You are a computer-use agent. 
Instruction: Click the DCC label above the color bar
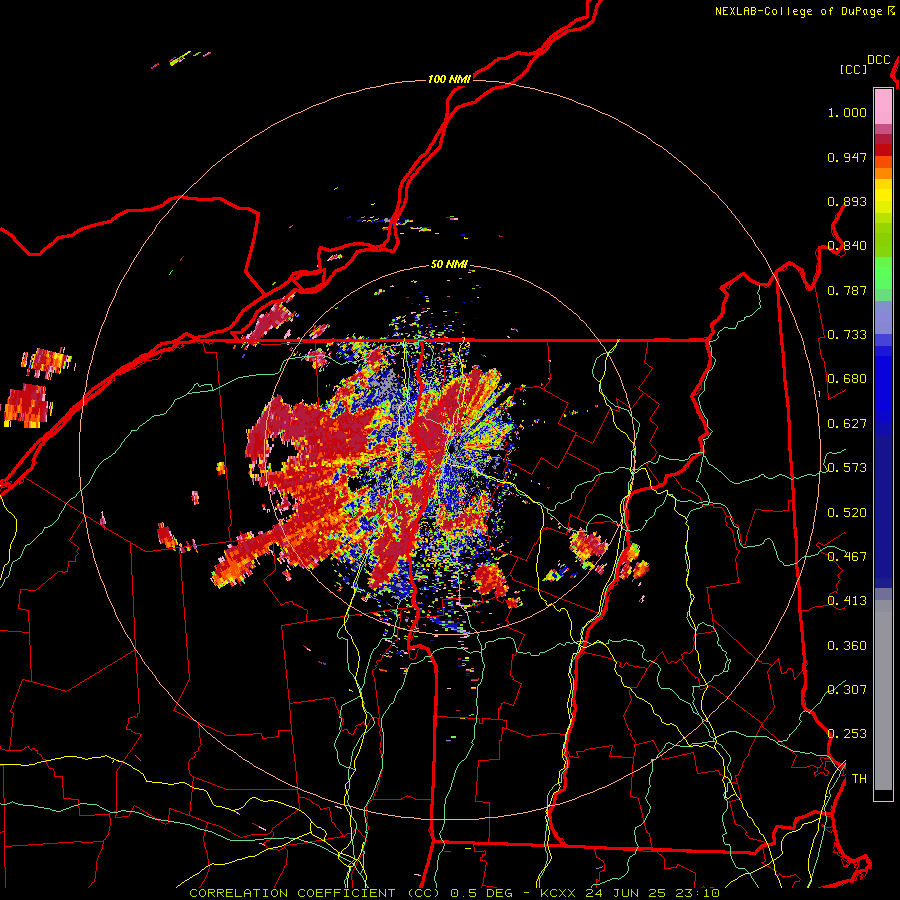(879, 60)
